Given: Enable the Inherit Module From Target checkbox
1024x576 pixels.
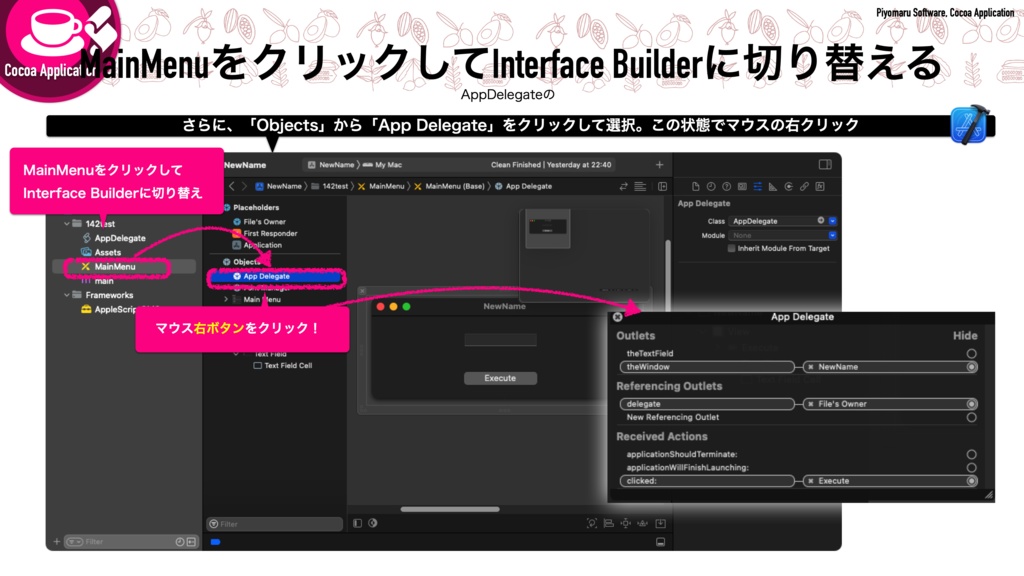Looking at the screenshot, I should [731, 248].
